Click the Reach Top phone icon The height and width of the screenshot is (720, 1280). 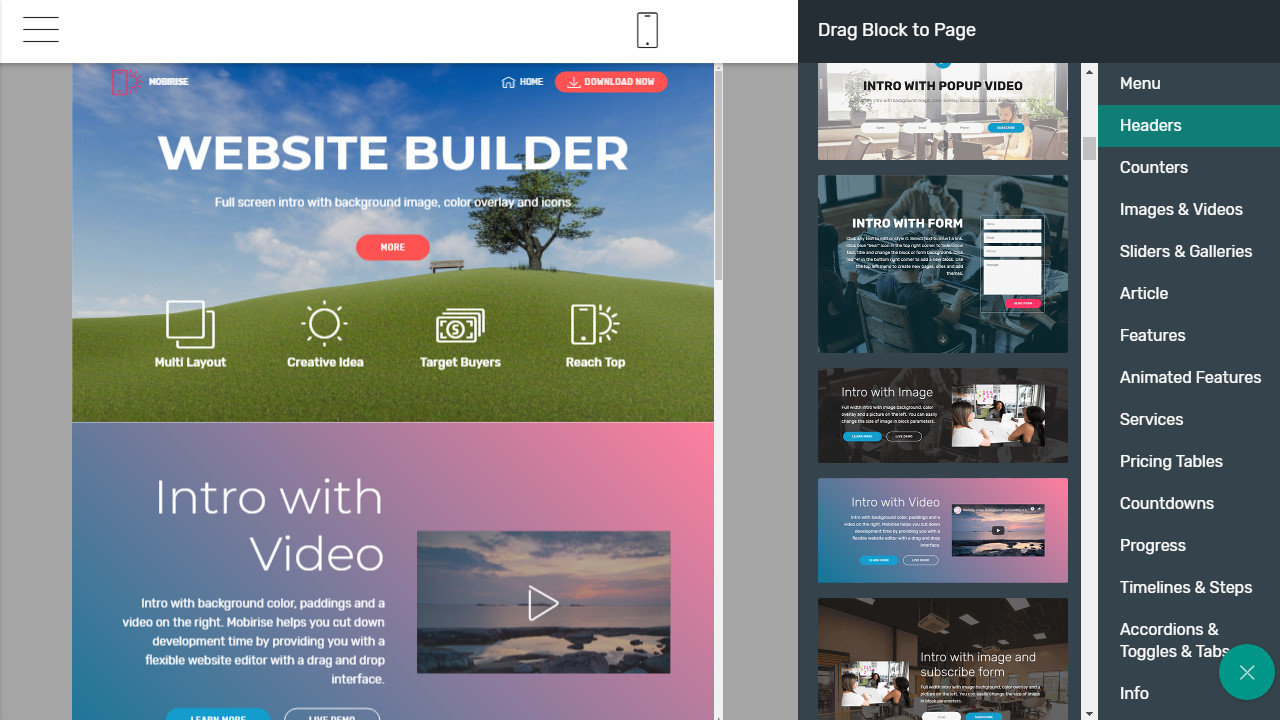tap(594, 324)
